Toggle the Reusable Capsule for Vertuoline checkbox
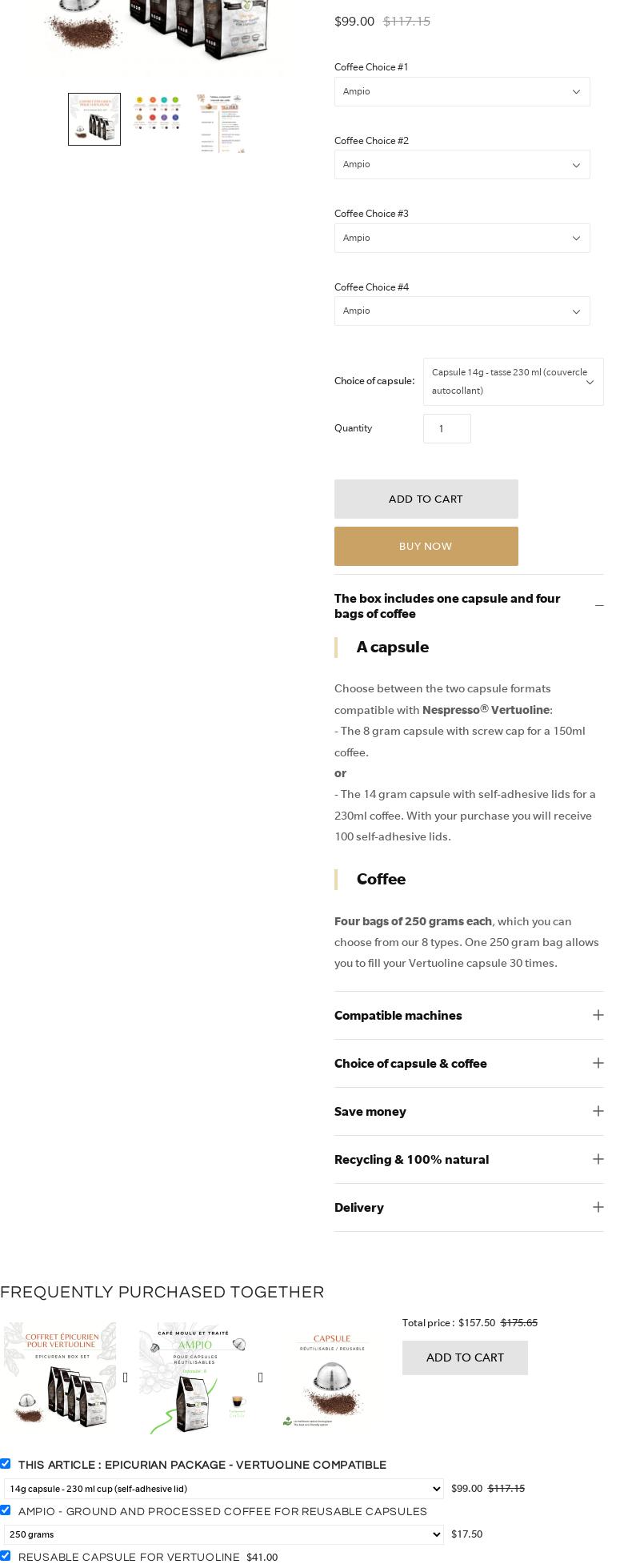628x1568 pixels. coord(6,1555)
